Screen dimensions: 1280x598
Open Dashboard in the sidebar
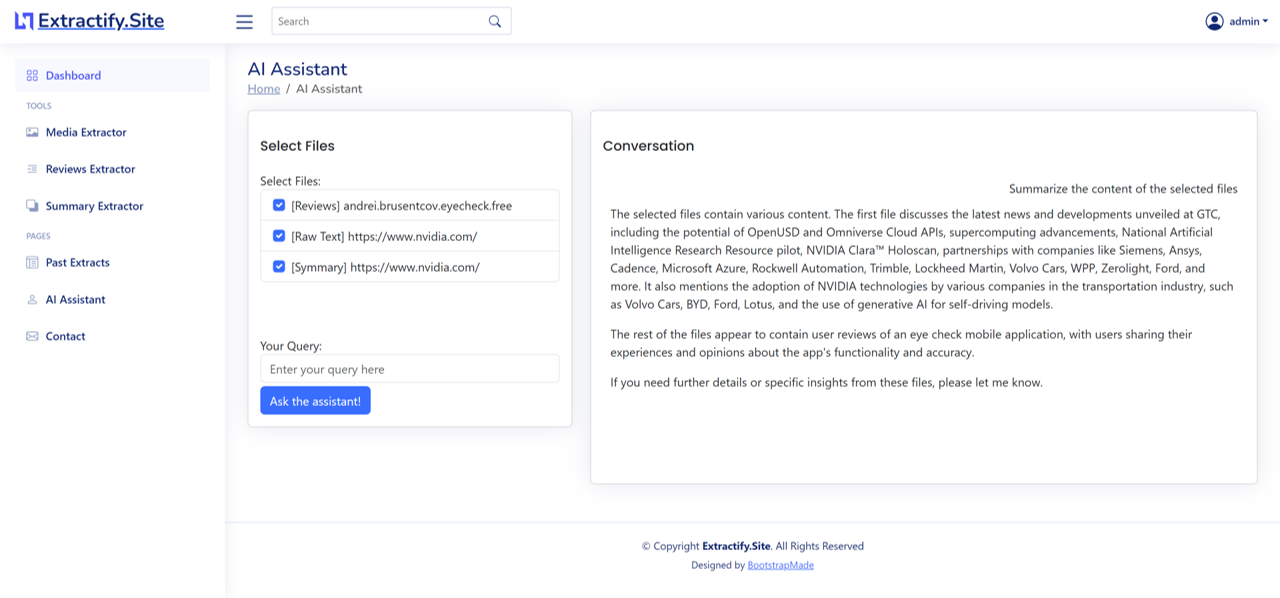tap(112, 75)
